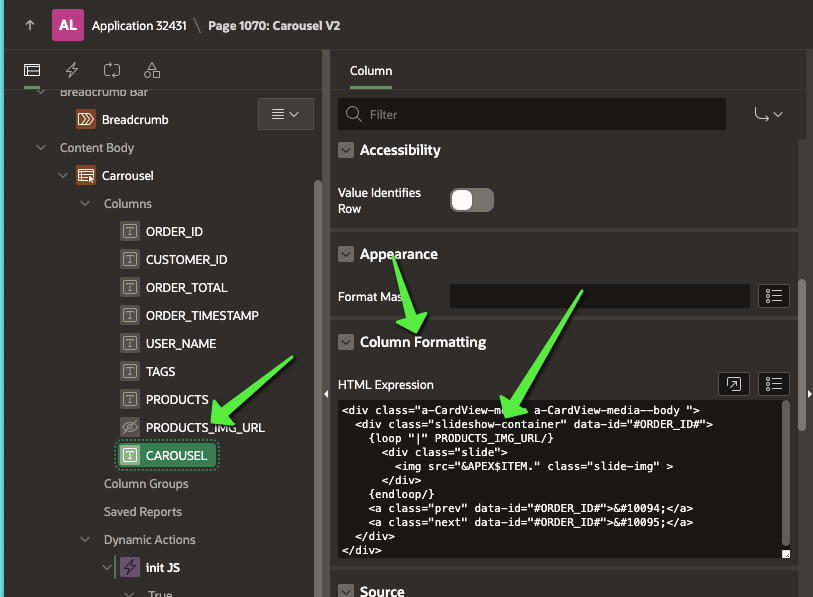Open the Dynamic Actions tab icon
The image size is (813, 597).
[72, 70]
